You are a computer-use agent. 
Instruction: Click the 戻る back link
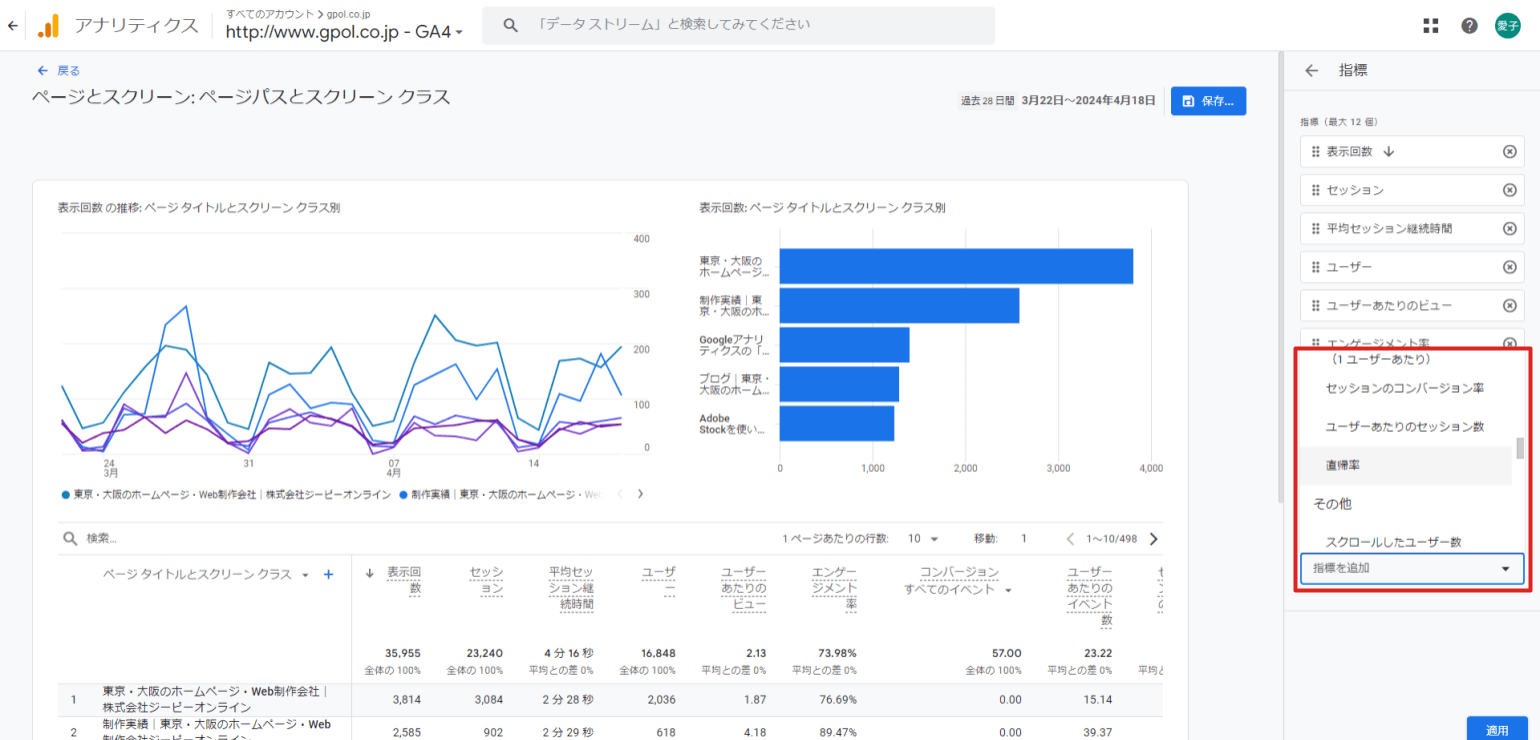click(x=58, y=71)
